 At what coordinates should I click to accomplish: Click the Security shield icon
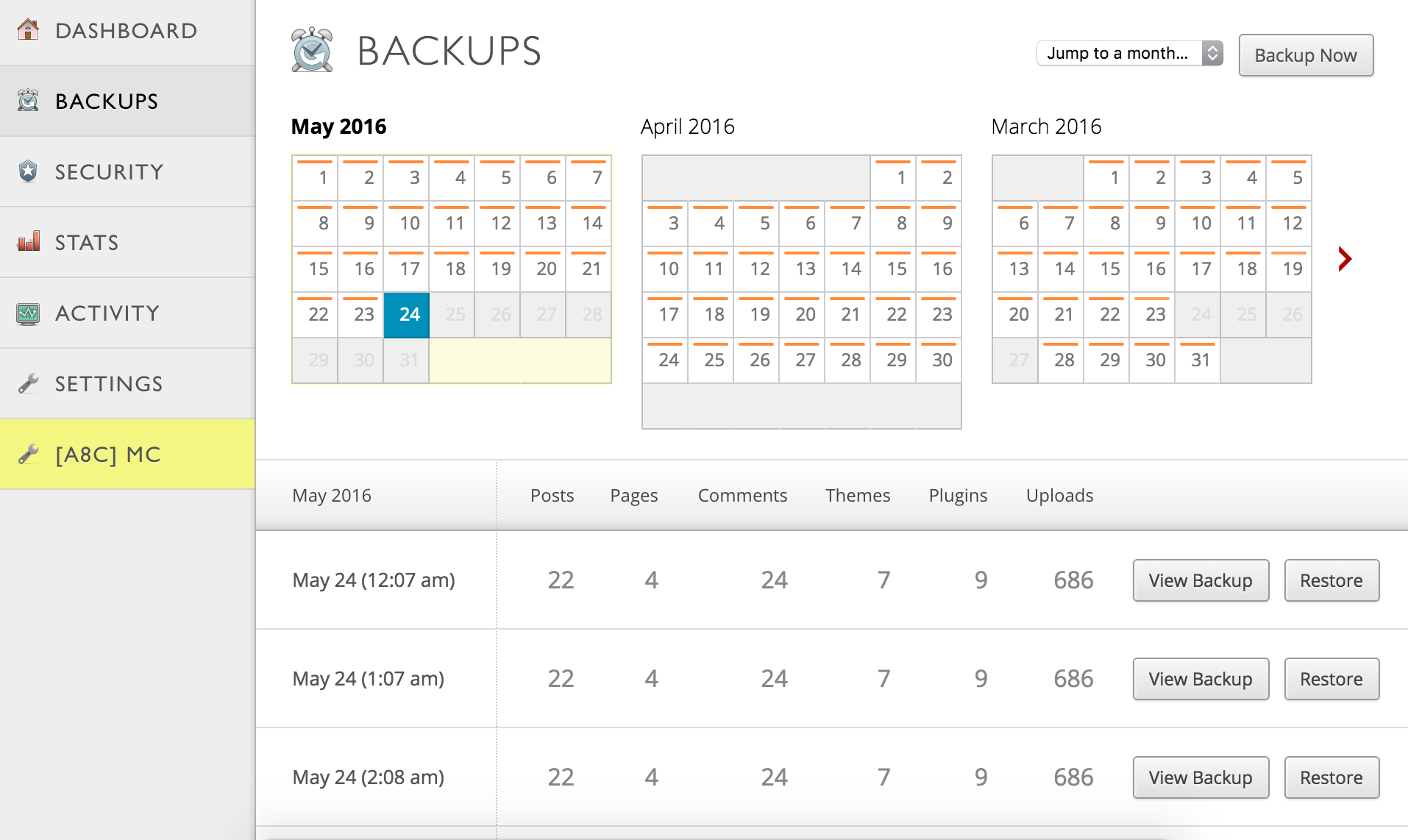[28, 171]
